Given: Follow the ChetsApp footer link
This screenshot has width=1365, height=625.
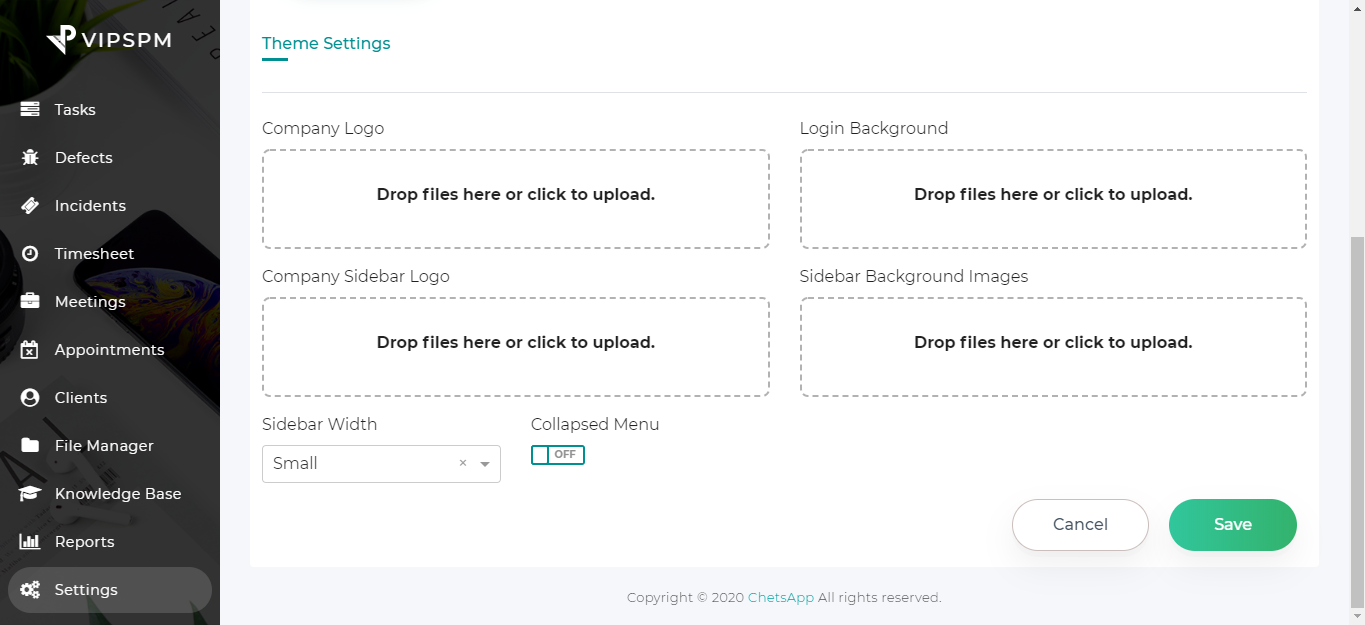Looking at the screenshot, I should tap(780, 597).
